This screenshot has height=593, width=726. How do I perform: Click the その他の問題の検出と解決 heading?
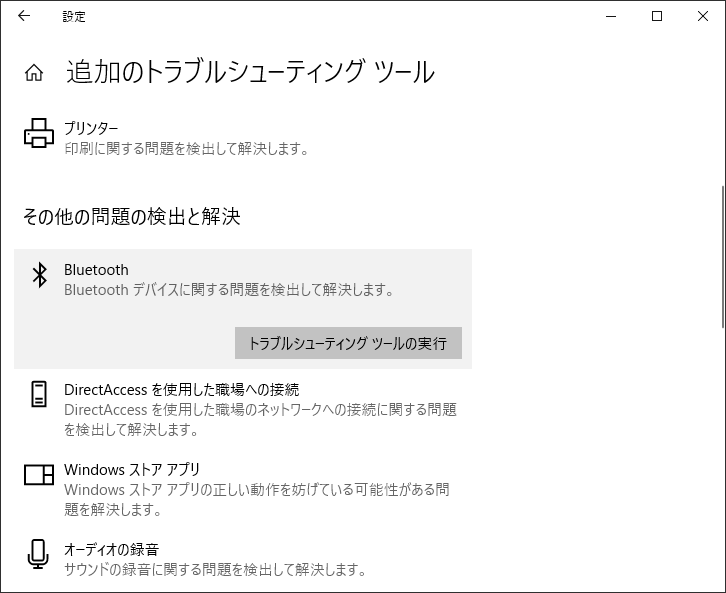[x=131, y=217]
